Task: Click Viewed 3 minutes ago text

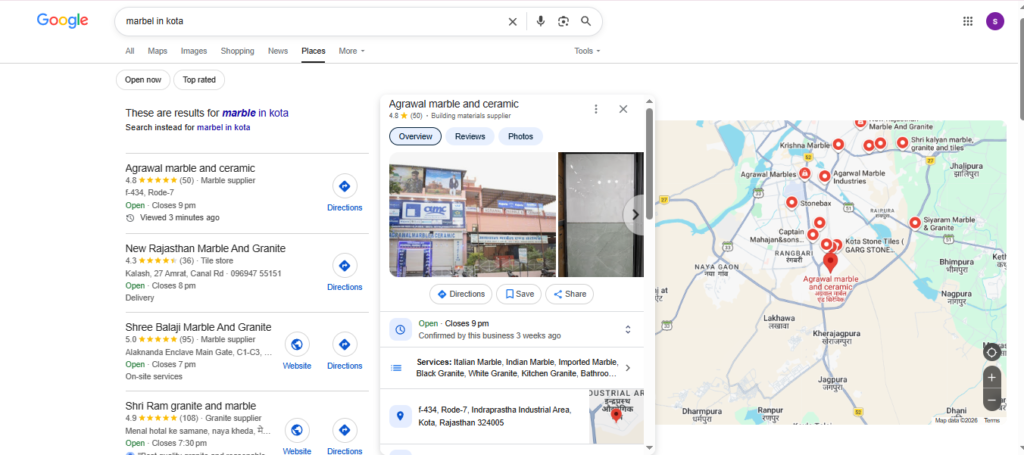Action: tap(180, 217)
